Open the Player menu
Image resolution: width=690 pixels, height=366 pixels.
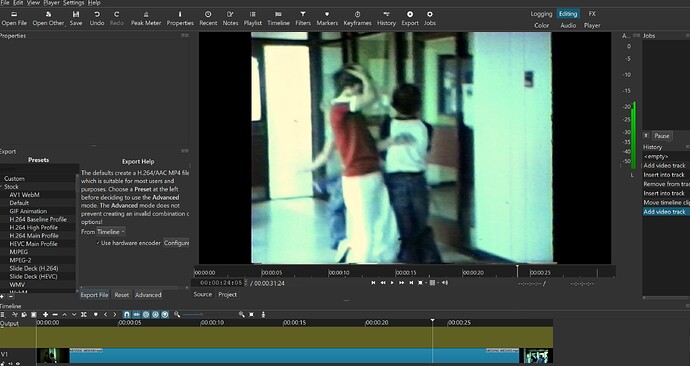[x=51, y=3]
